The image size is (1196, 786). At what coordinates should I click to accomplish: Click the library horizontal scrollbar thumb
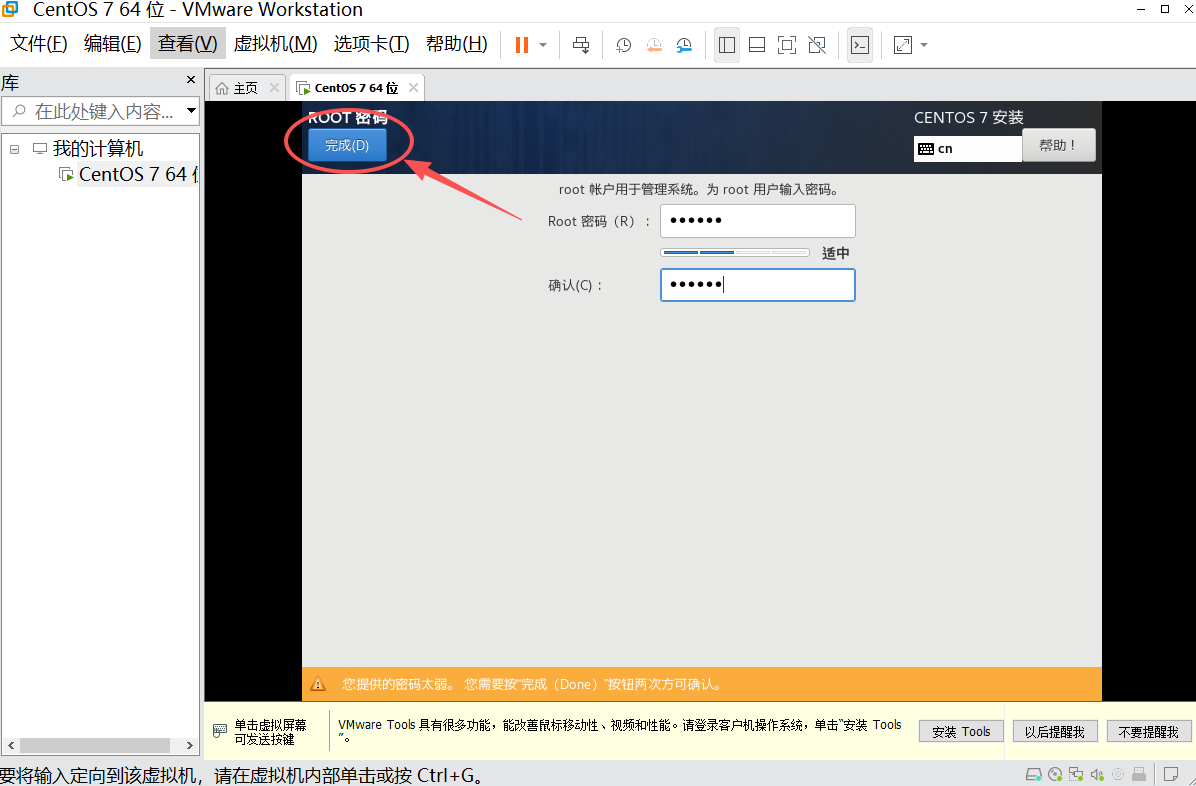pos(95,745)
